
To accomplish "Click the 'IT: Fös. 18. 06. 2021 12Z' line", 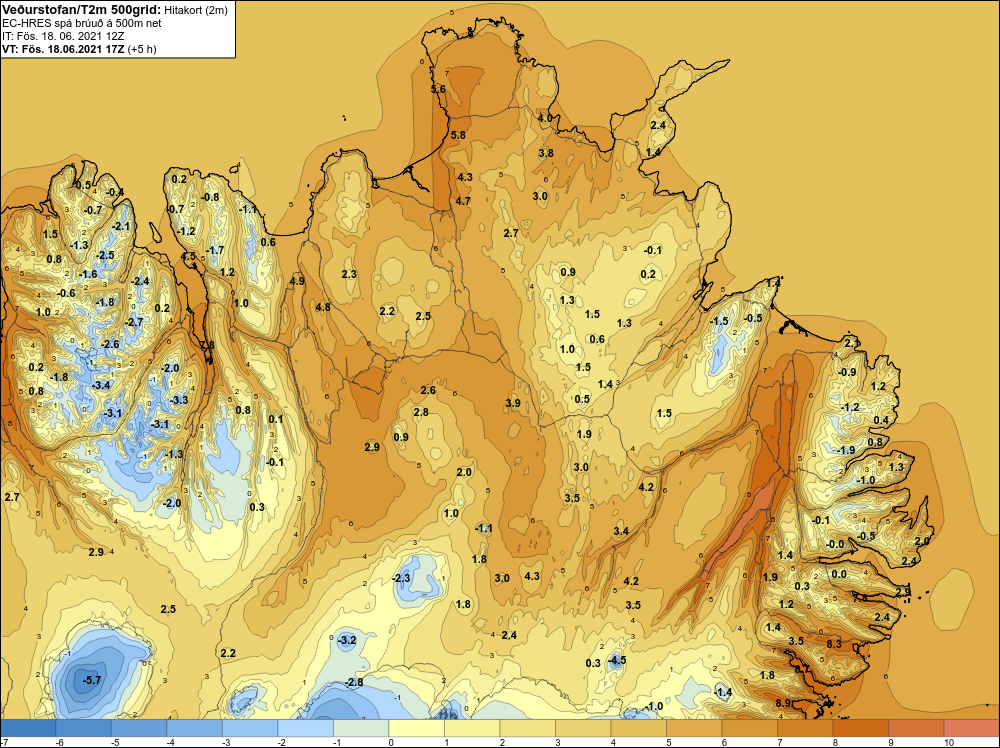I will point(63,36).
